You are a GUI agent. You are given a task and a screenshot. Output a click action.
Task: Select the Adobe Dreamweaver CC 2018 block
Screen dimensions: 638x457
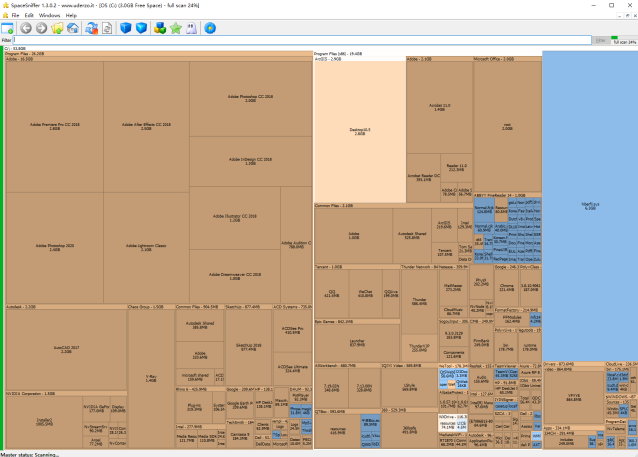click(235, 276)
